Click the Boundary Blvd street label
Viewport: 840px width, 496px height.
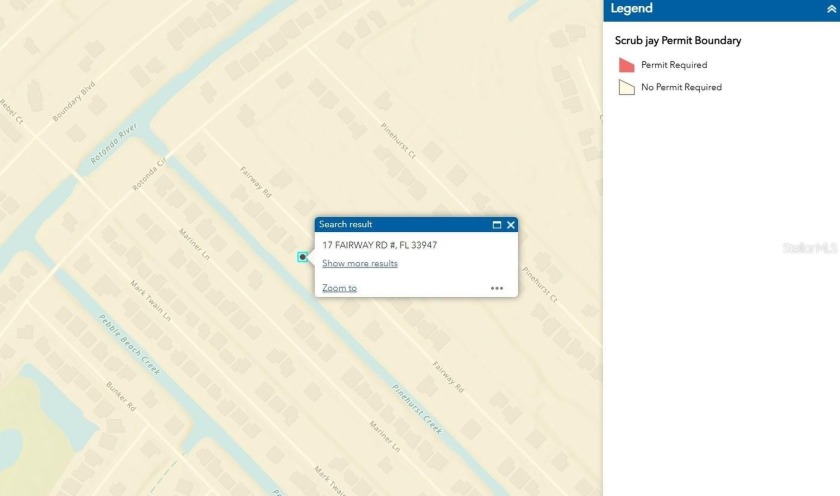pyautogui.click(x=76, y=101)
